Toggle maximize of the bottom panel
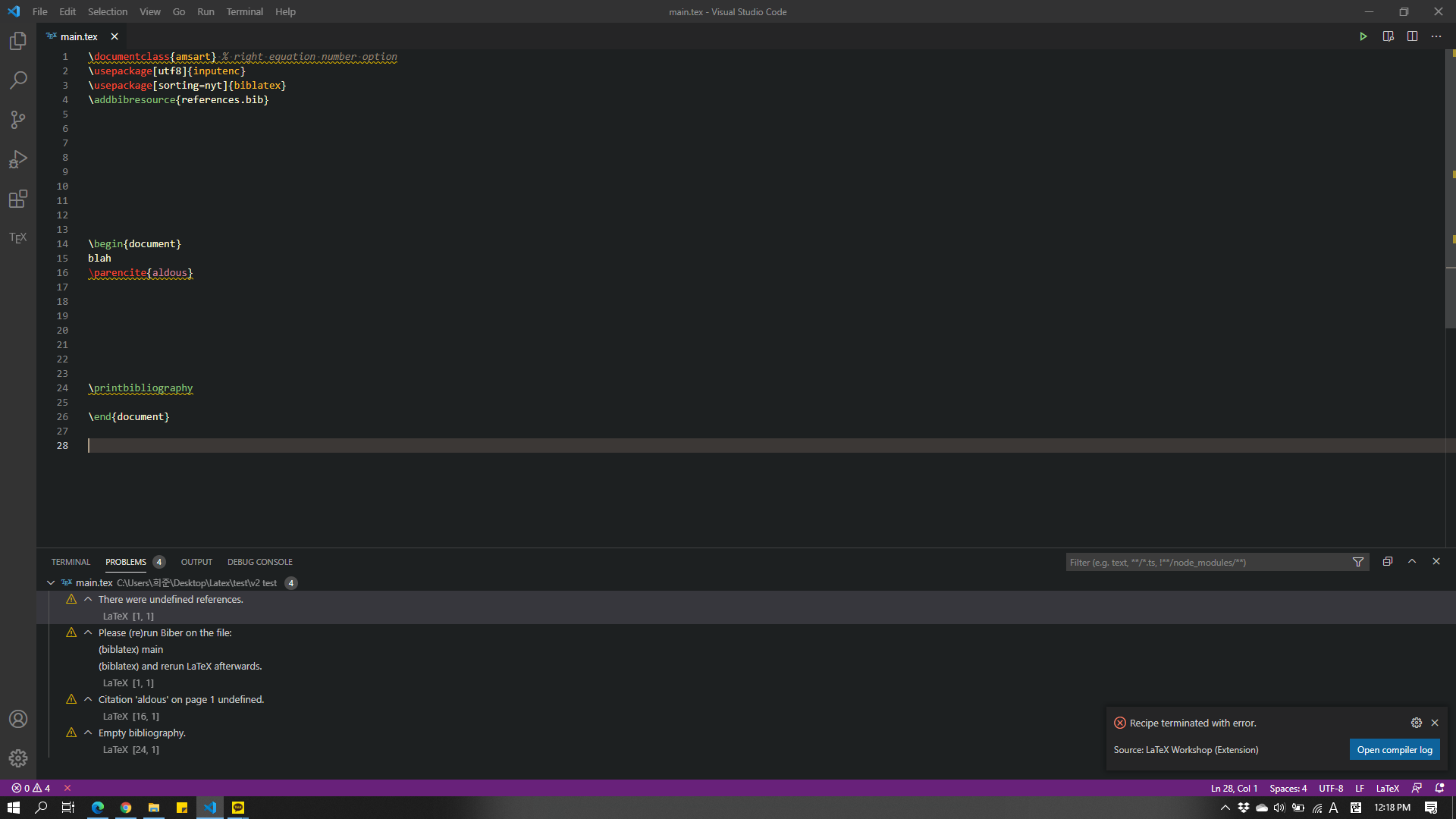Image resolution: width=1456 pixels, height=819 pixels. 1411,561
